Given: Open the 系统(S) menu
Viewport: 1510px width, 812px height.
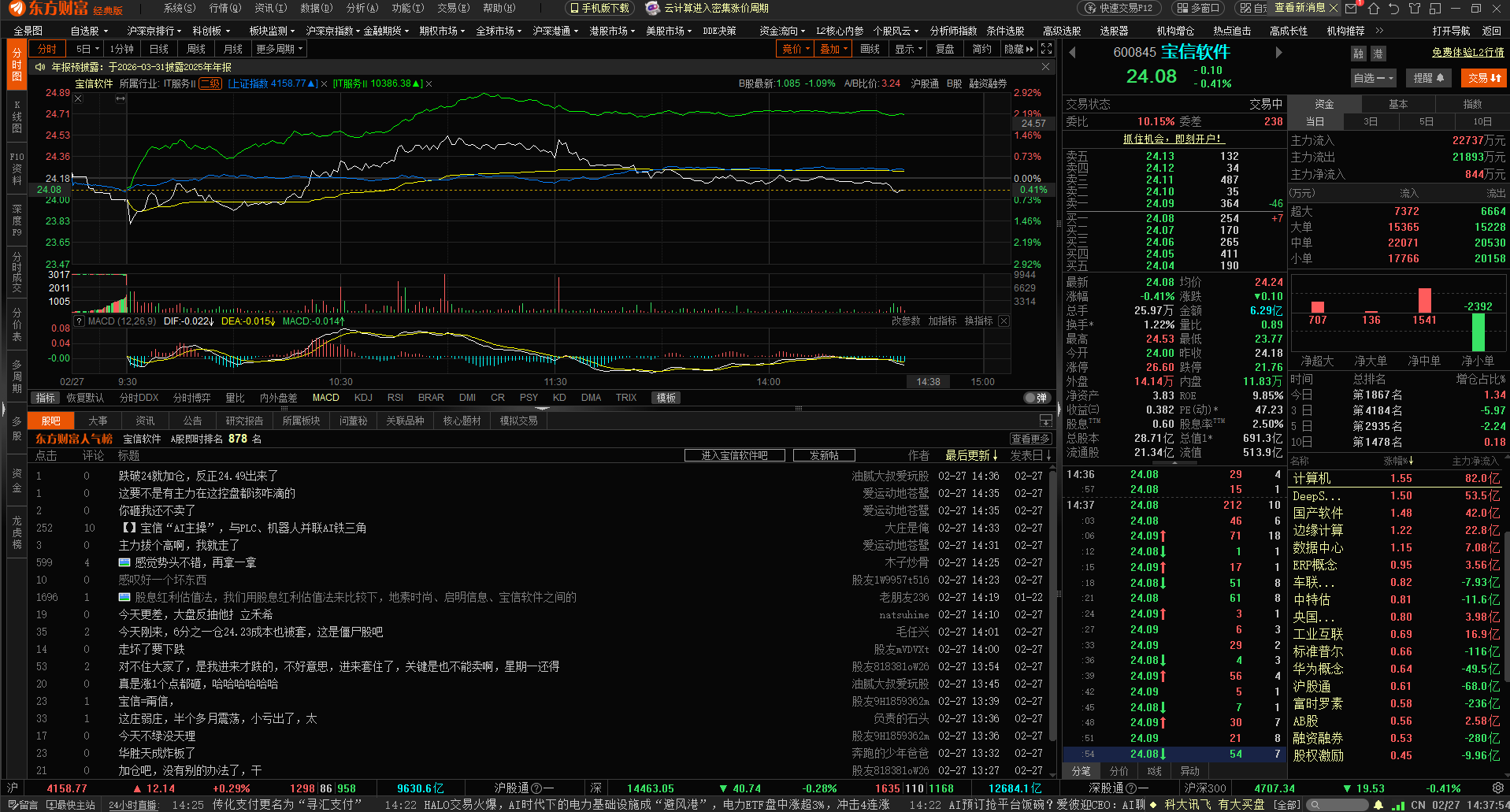Looking at the screenshot, I should 180,8.
